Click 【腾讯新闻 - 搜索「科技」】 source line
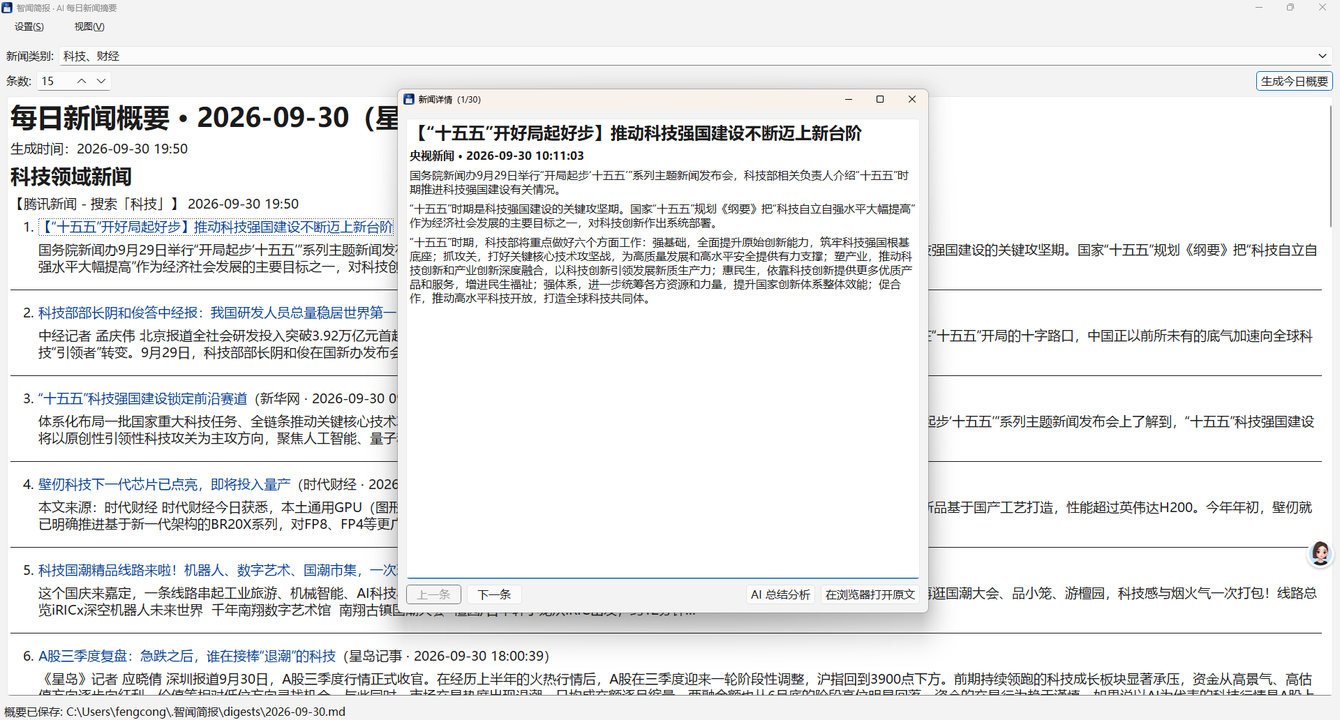The height and width of the screenshot is (720, 1340). (154, 203)
